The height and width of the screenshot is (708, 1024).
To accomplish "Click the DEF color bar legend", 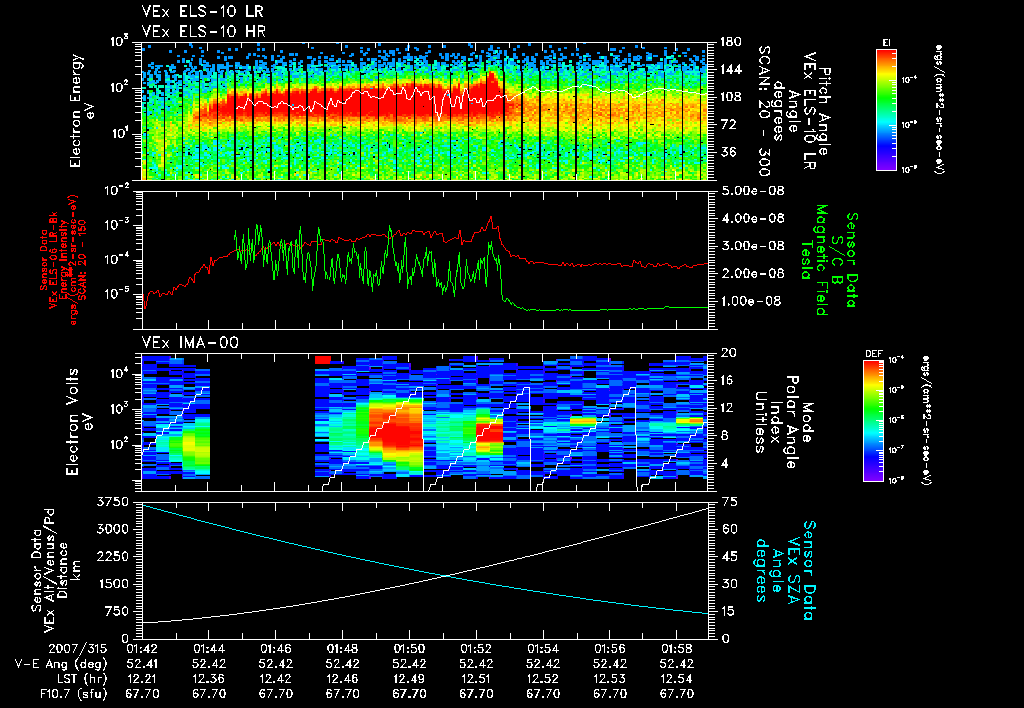I will 874,420.
